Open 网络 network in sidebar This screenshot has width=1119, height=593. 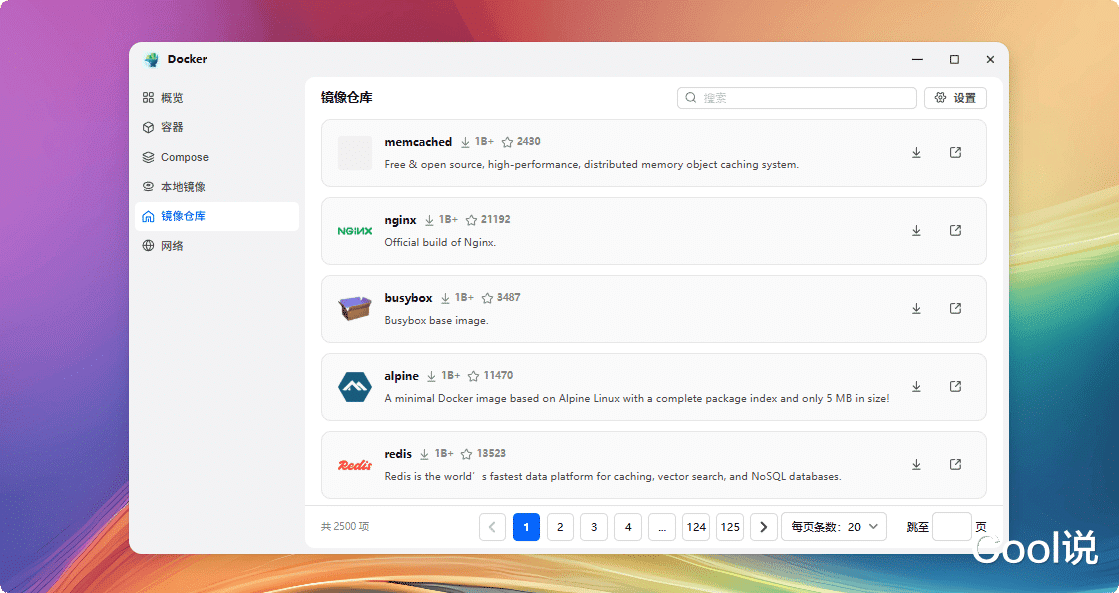tap(217, 245)
